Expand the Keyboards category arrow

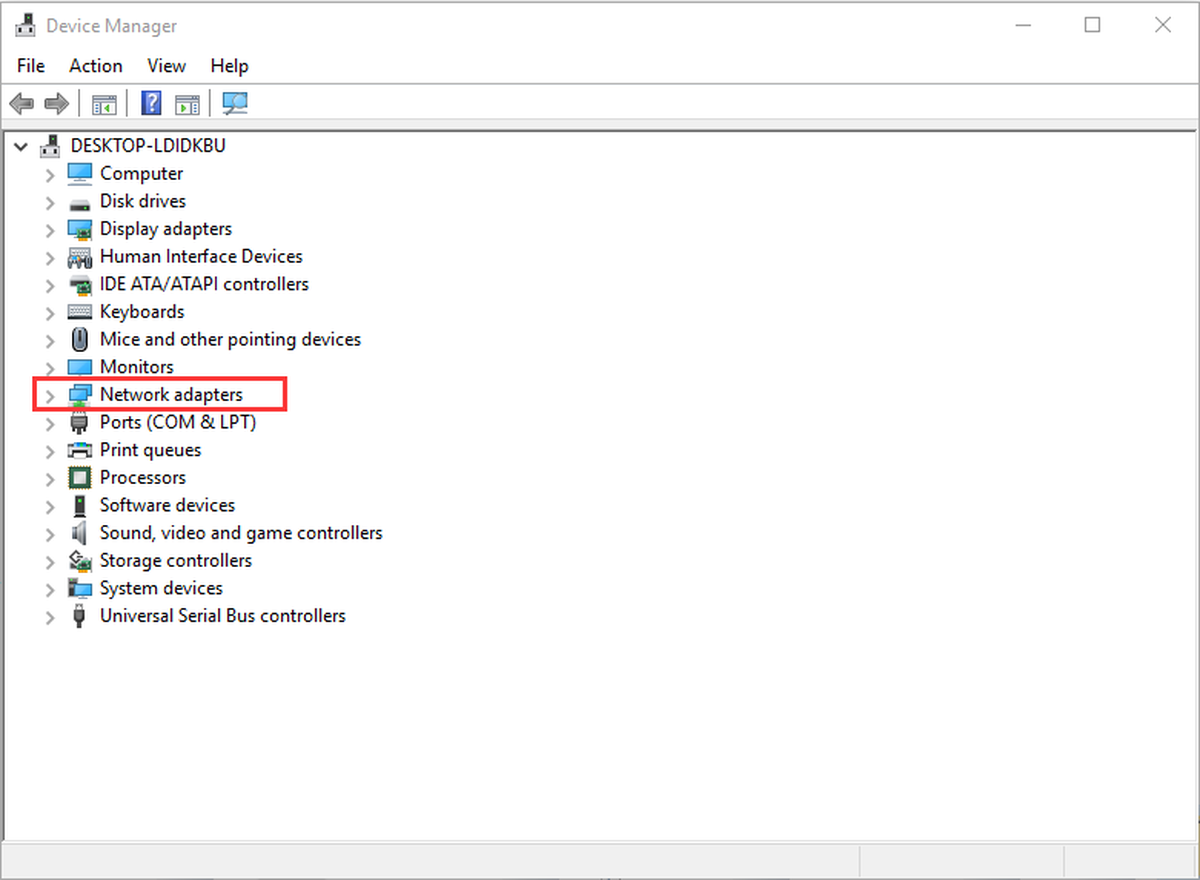(50, 313)
